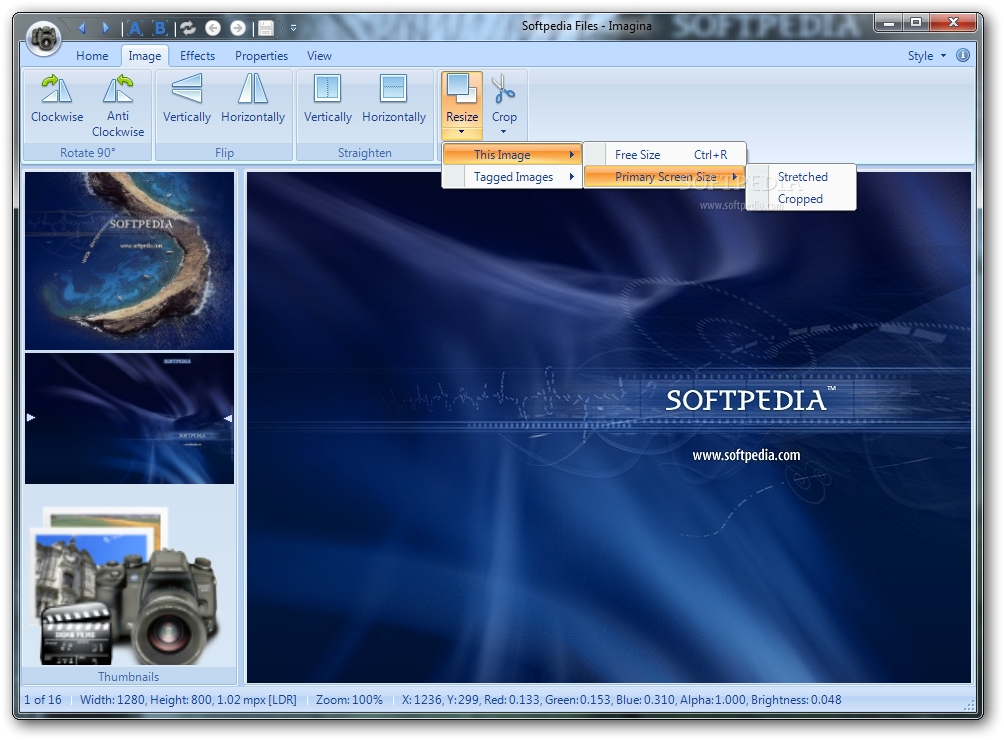This screenshot has width=1004, height=740.
Task: Close the Imagina window
Action: [953, 23]
